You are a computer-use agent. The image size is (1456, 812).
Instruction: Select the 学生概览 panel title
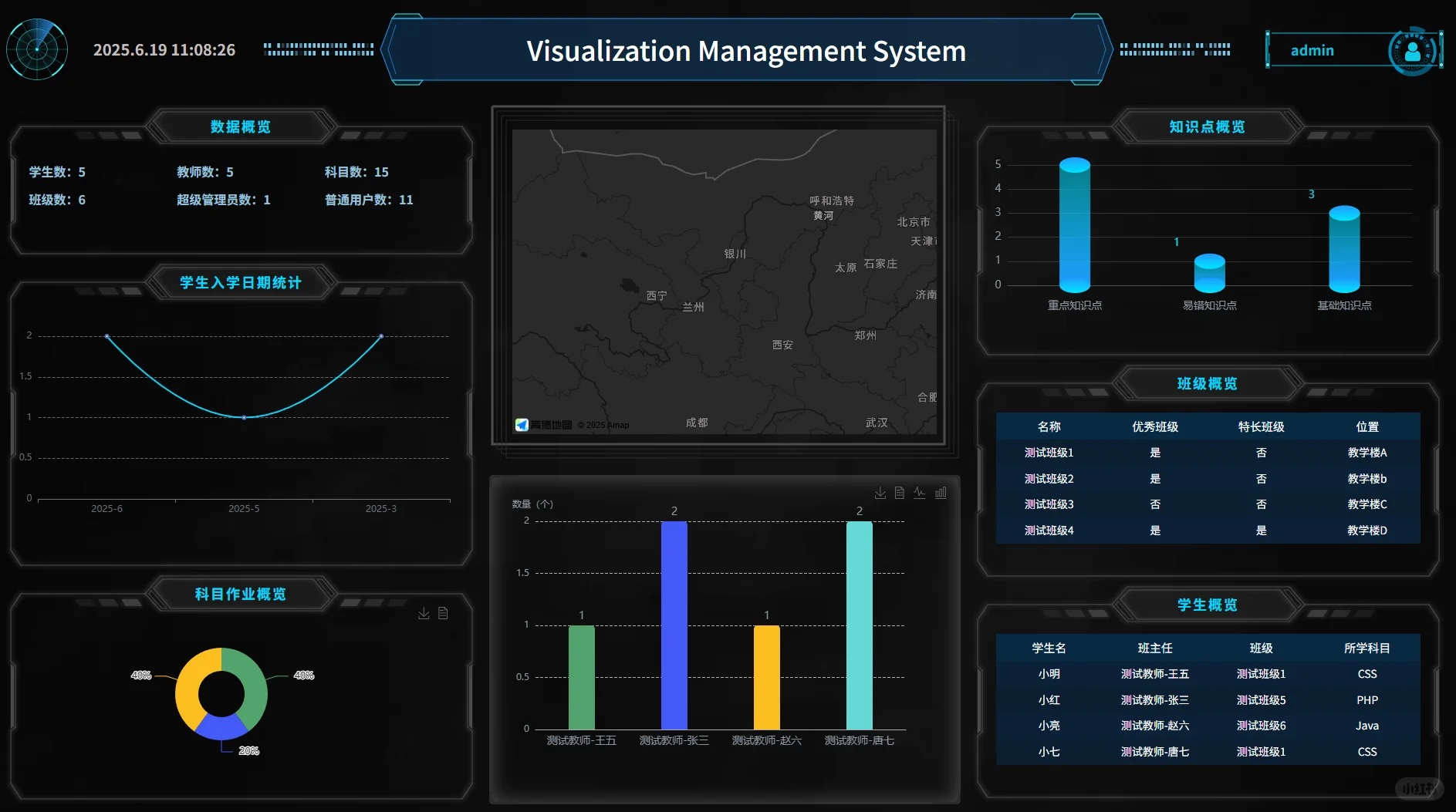(1207, 605)
